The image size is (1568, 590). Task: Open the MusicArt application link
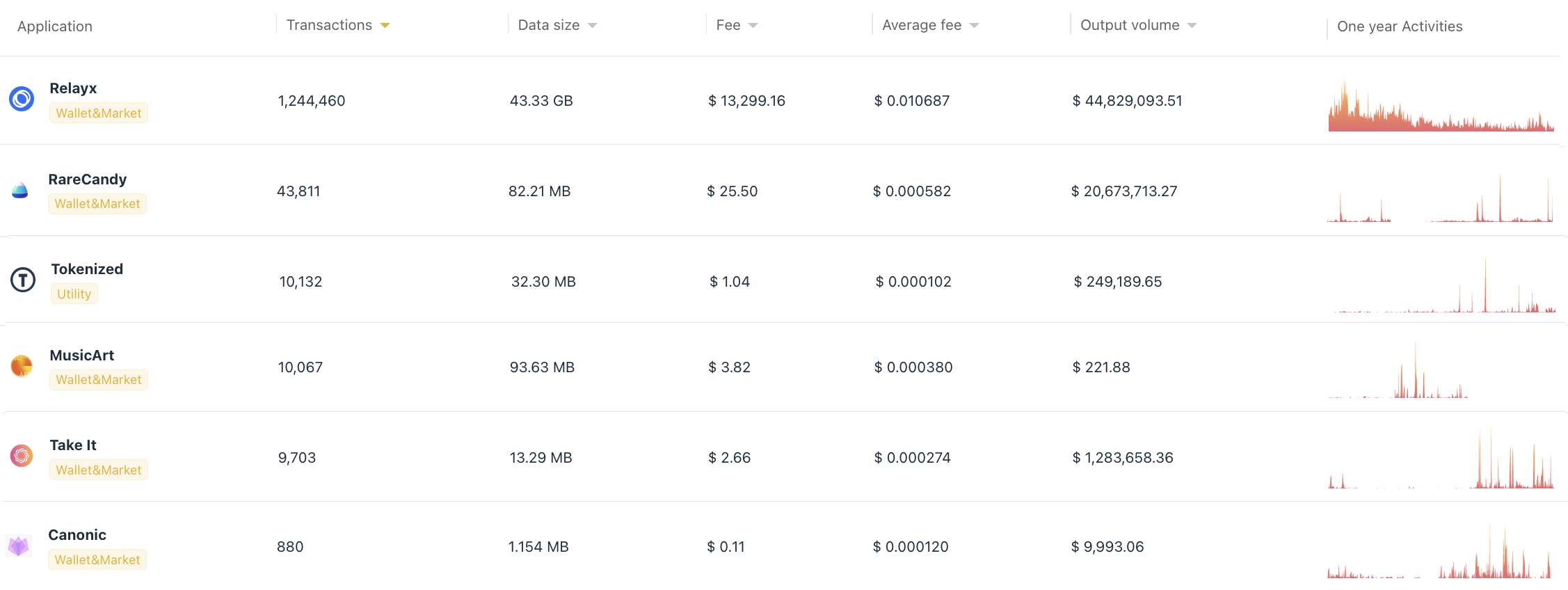[82, 356]
